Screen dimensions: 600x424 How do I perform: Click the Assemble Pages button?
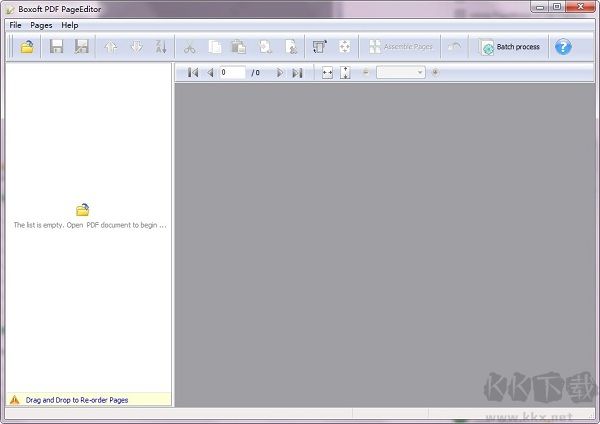pos(400,47)
